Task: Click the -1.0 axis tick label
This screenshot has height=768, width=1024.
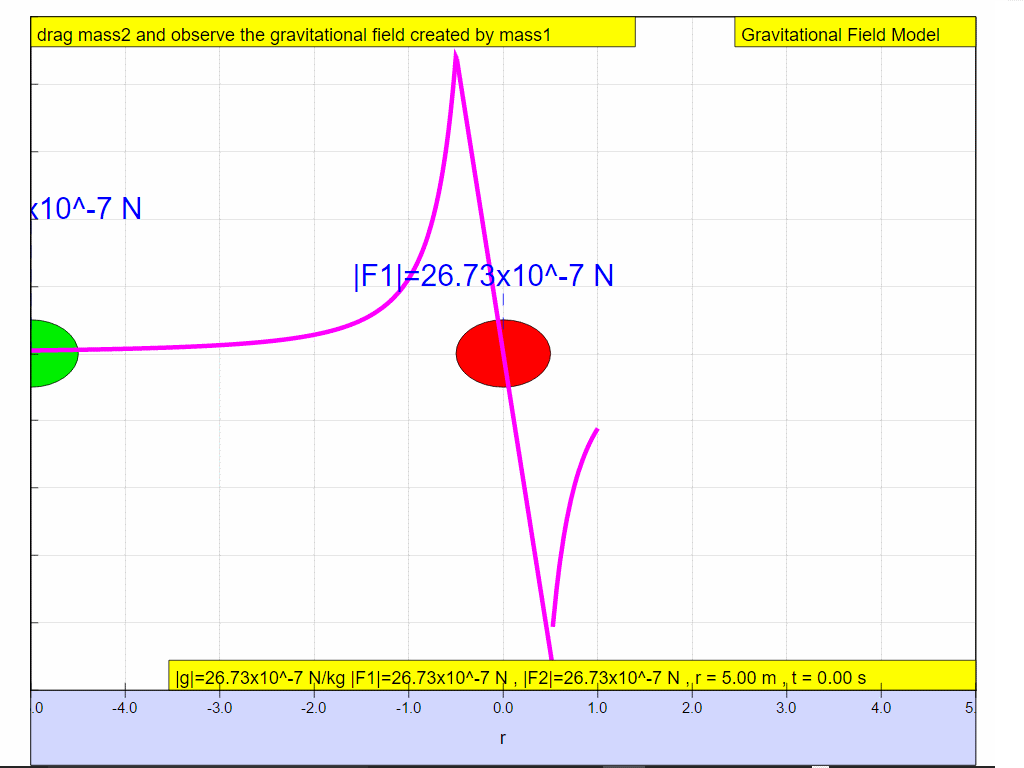Action: pyautogui.click(x=408, y=708)
